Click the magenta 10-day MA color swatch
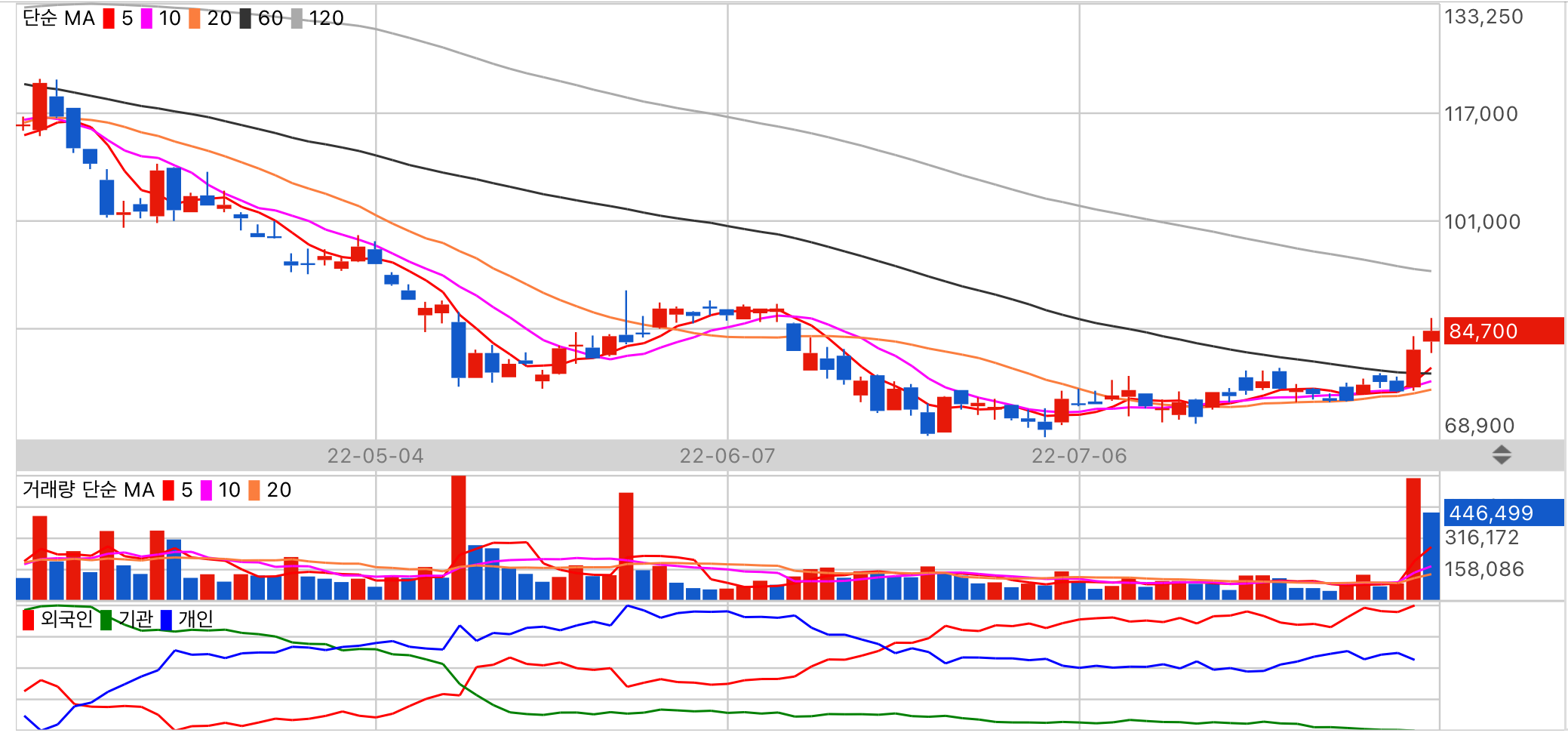 click(x=146, y=18)
